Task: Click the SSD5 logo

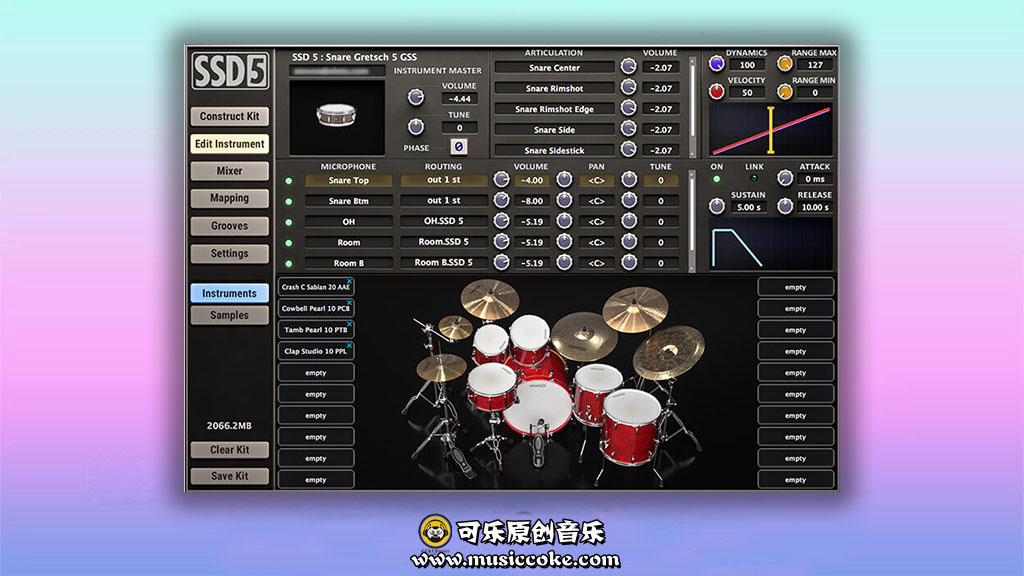Action: pyautogui.click(x=230, y=71)
